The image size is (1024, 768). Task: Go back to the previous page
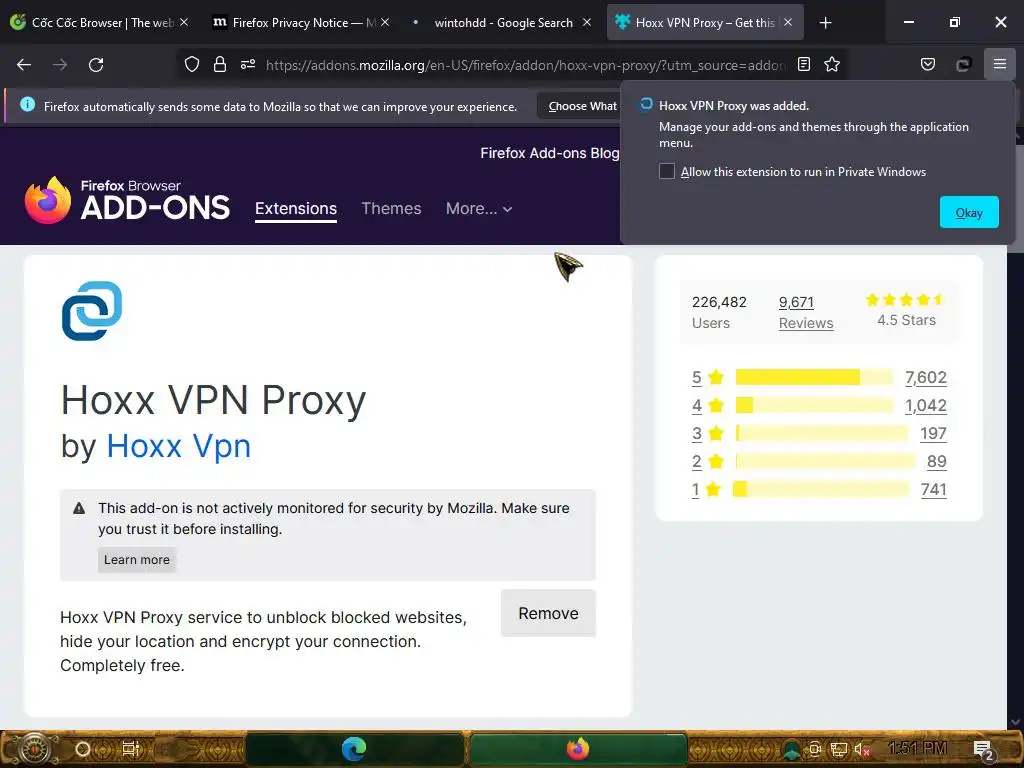[x=24, y=65]
